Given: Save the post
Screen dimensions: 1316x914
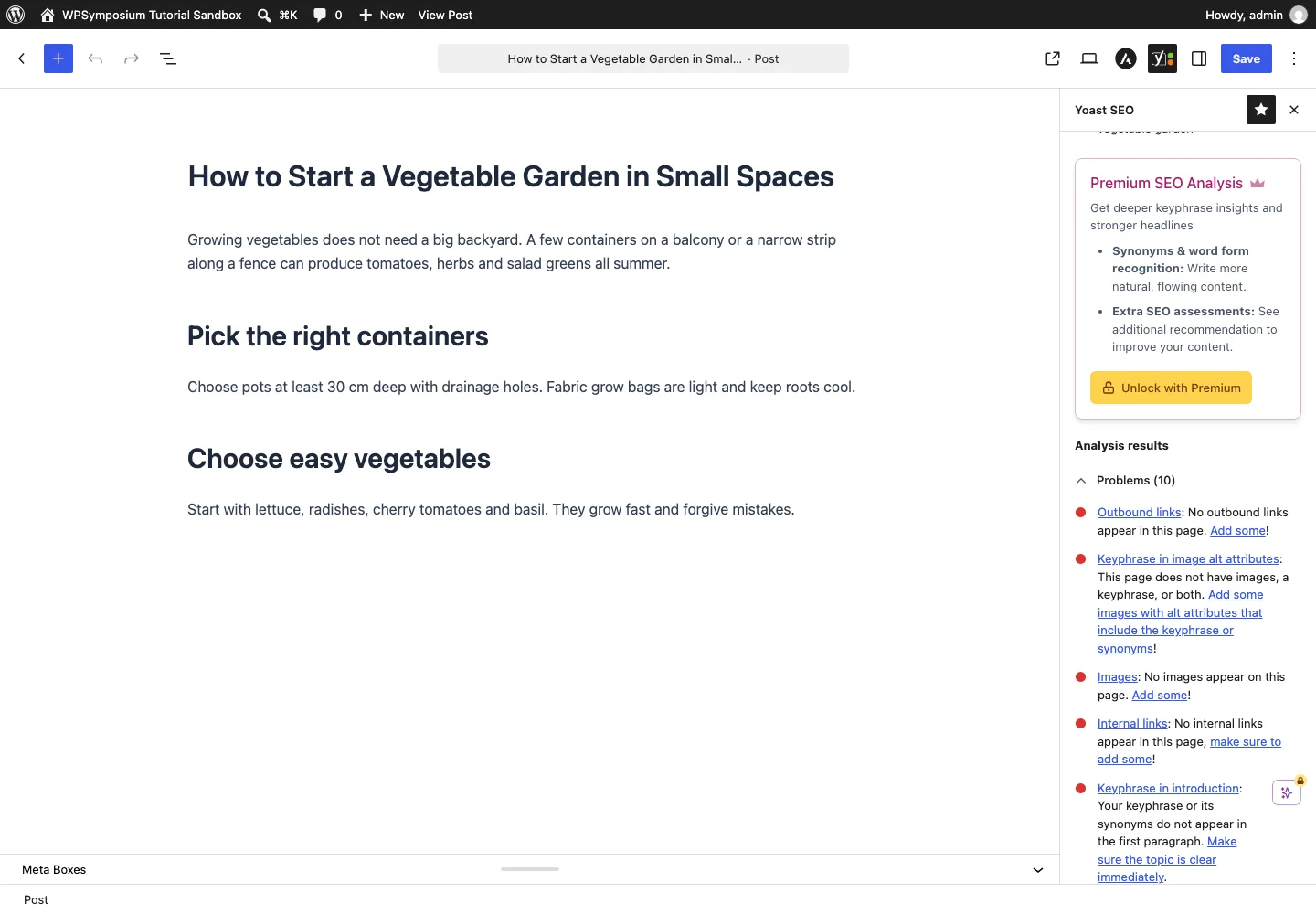Looking at the screenshot, I should point(1247,58).
